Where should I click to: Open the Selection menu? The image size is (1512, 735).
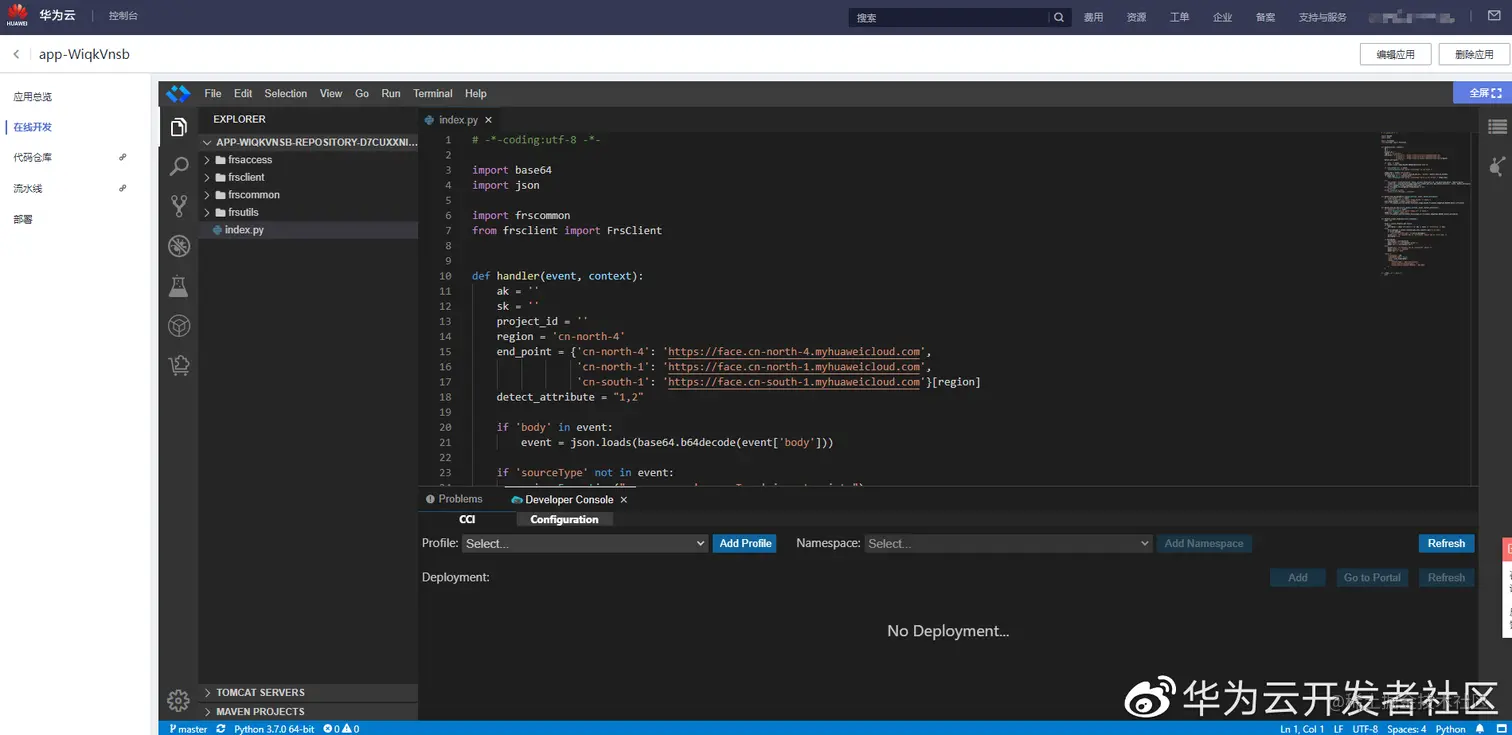286,93
